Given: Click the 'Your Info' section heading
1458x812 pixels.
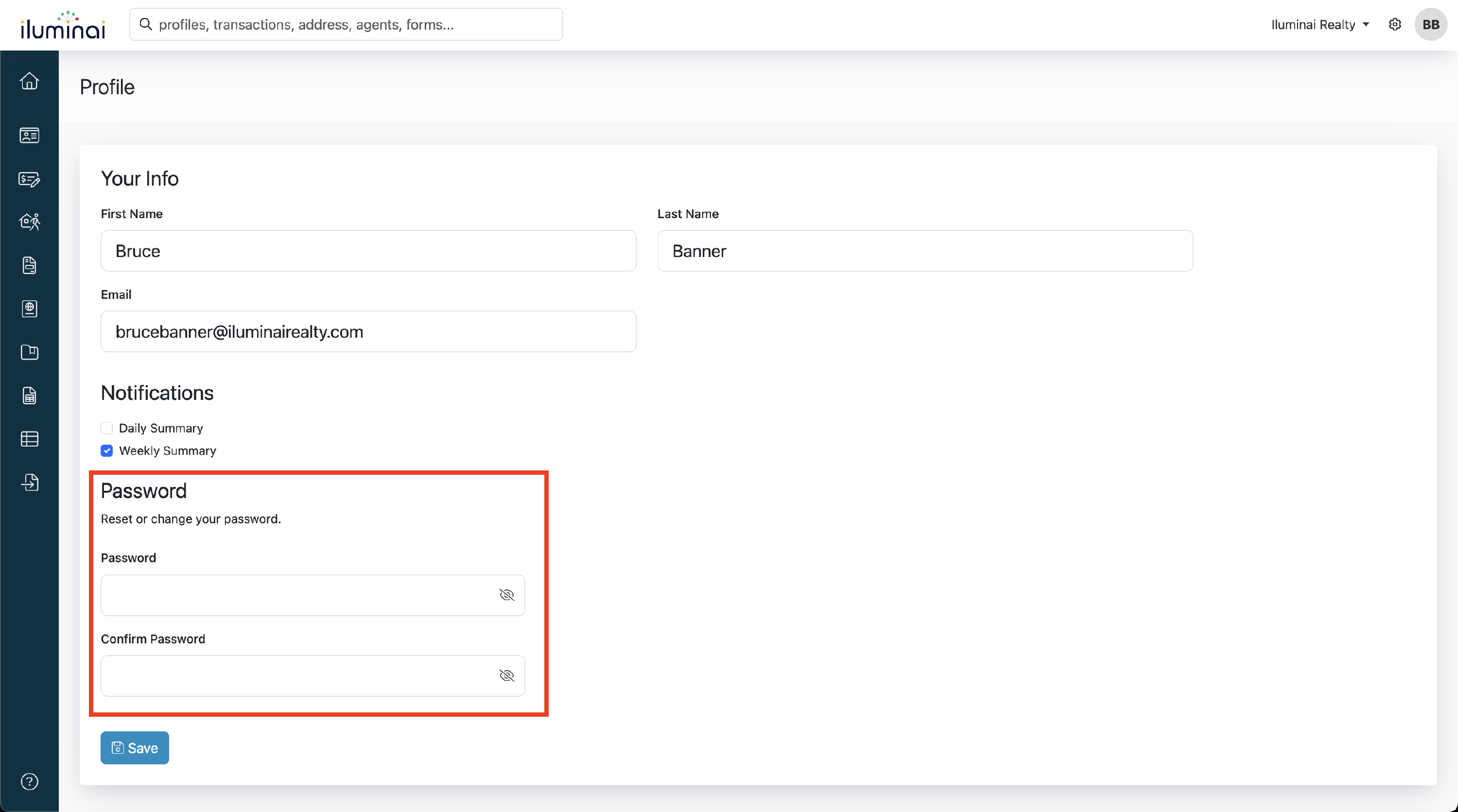Looking at the screenshot, I should (x=140, y=178).
